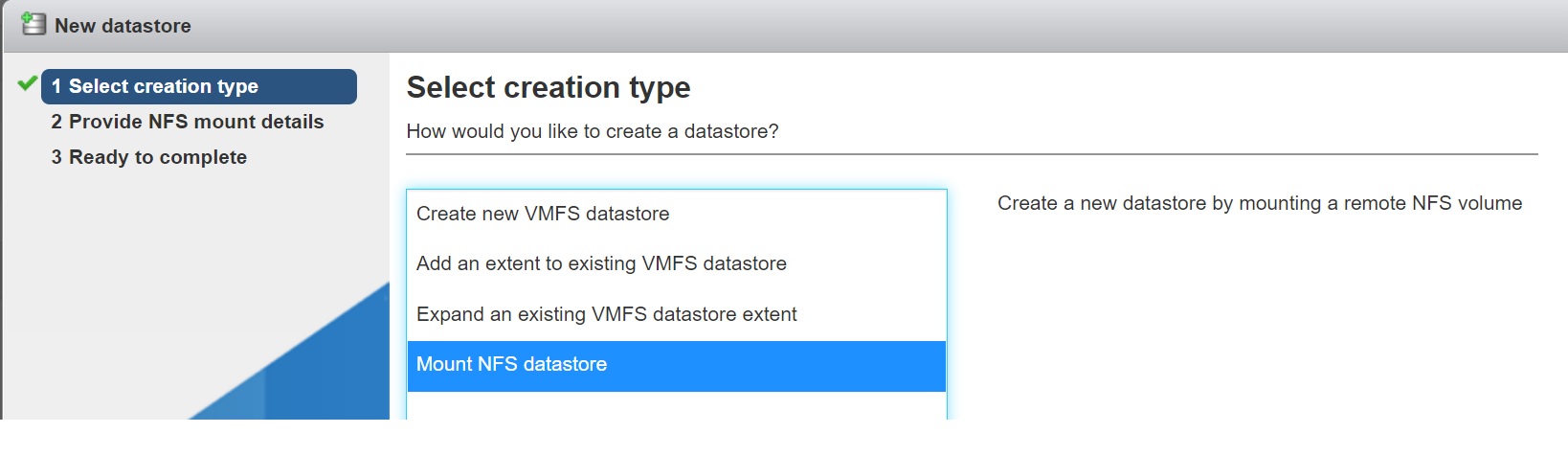The height and width of the screenshot is (456, 1568).
Task: Click the New datastore window title text
Action: pos(123,26)
